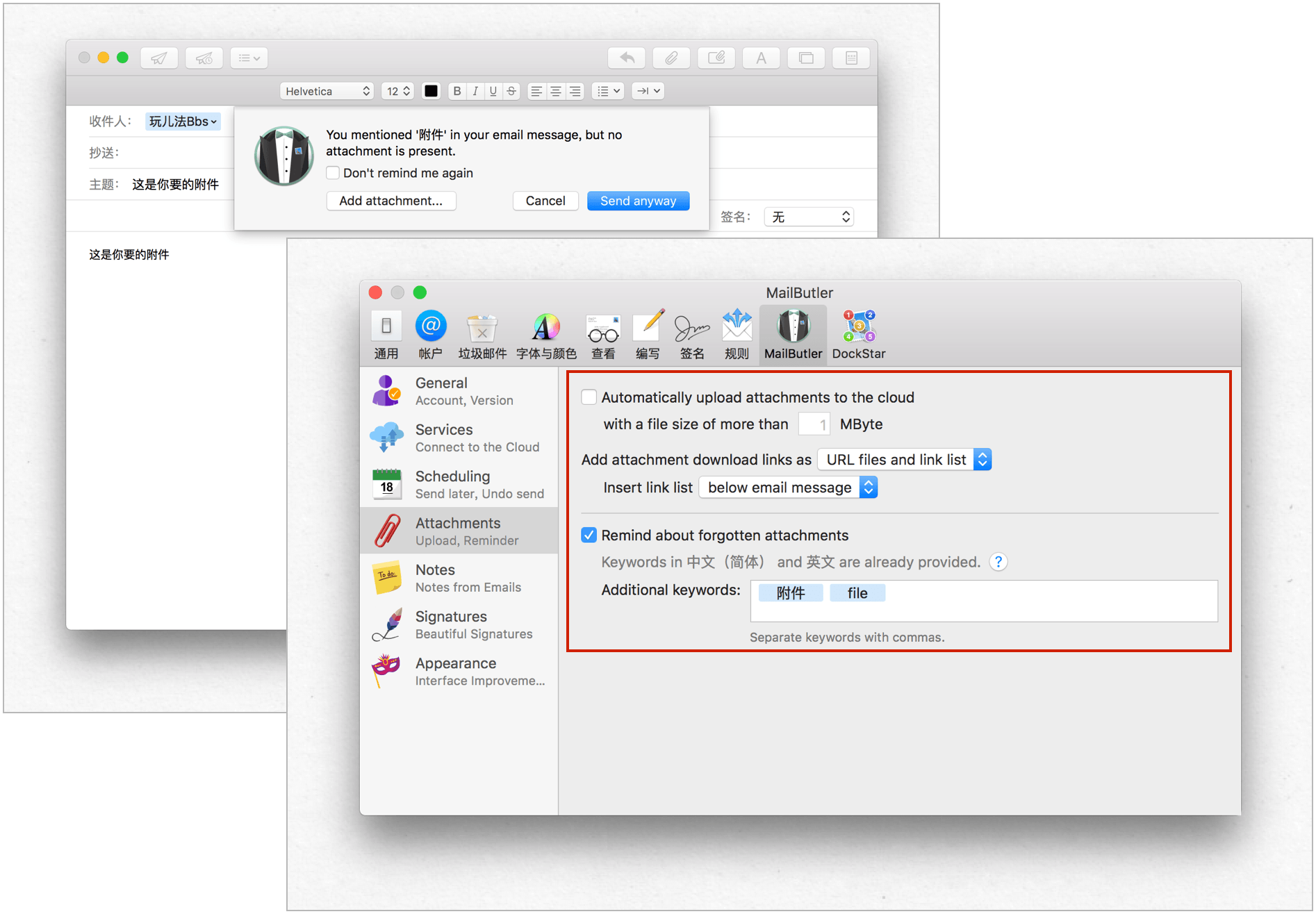Open the DockStar preferences tab
Screen dimensions: 1316x914
(859, 335)
